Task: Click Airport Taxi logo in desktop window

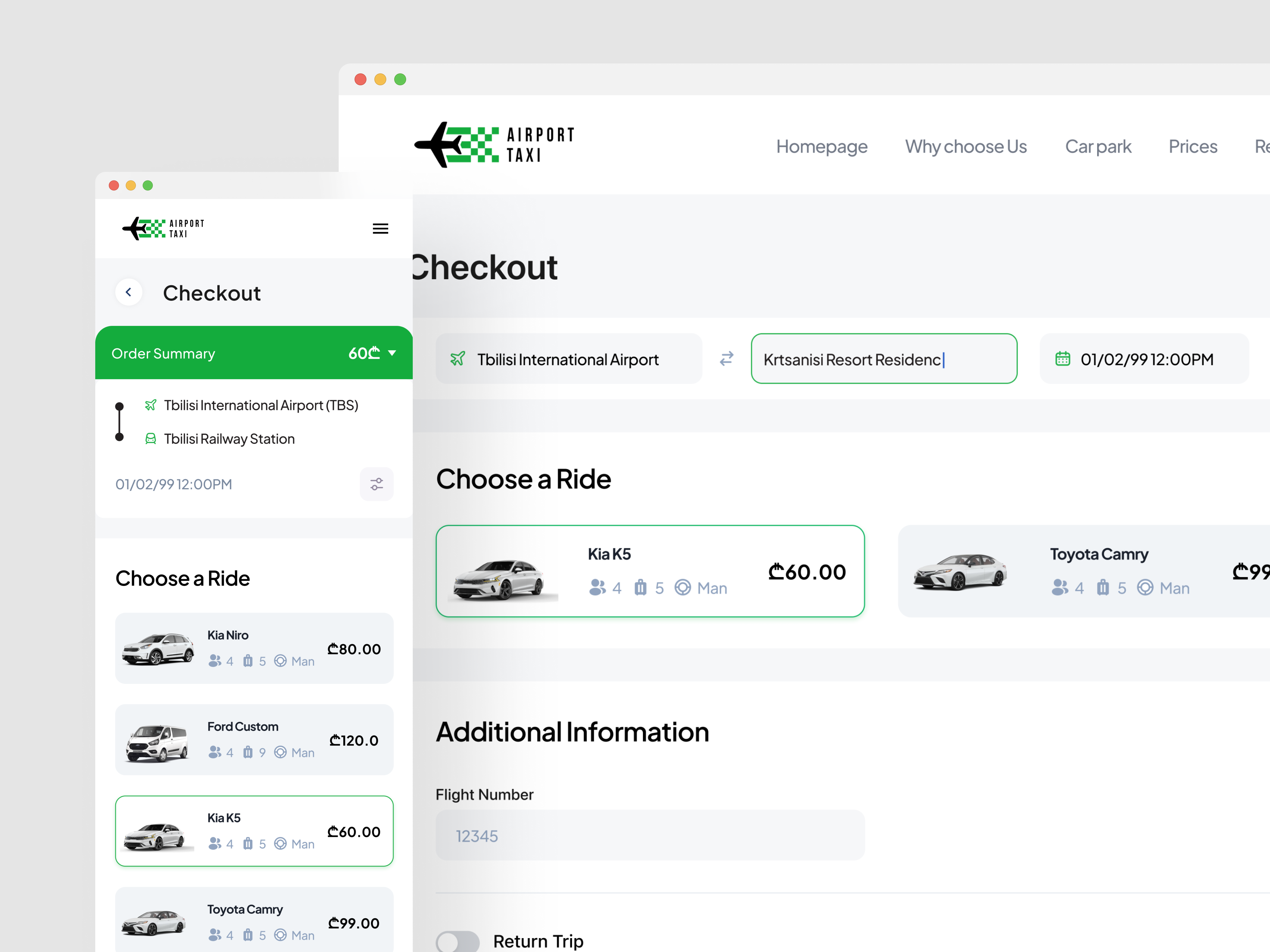Action: point(494,145)
